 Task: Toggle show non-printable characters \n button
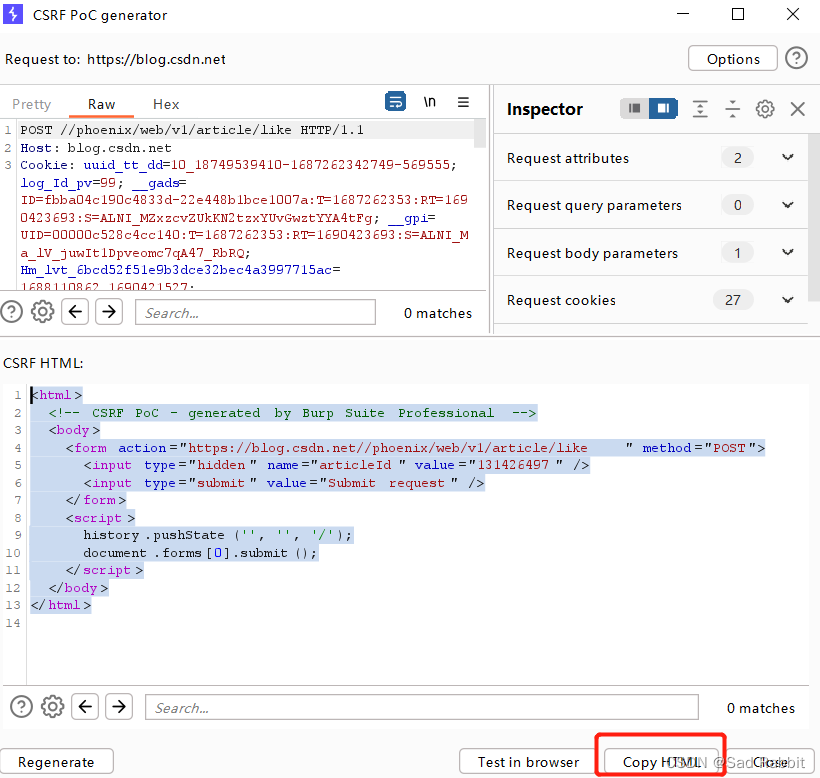tap(429, 101)
